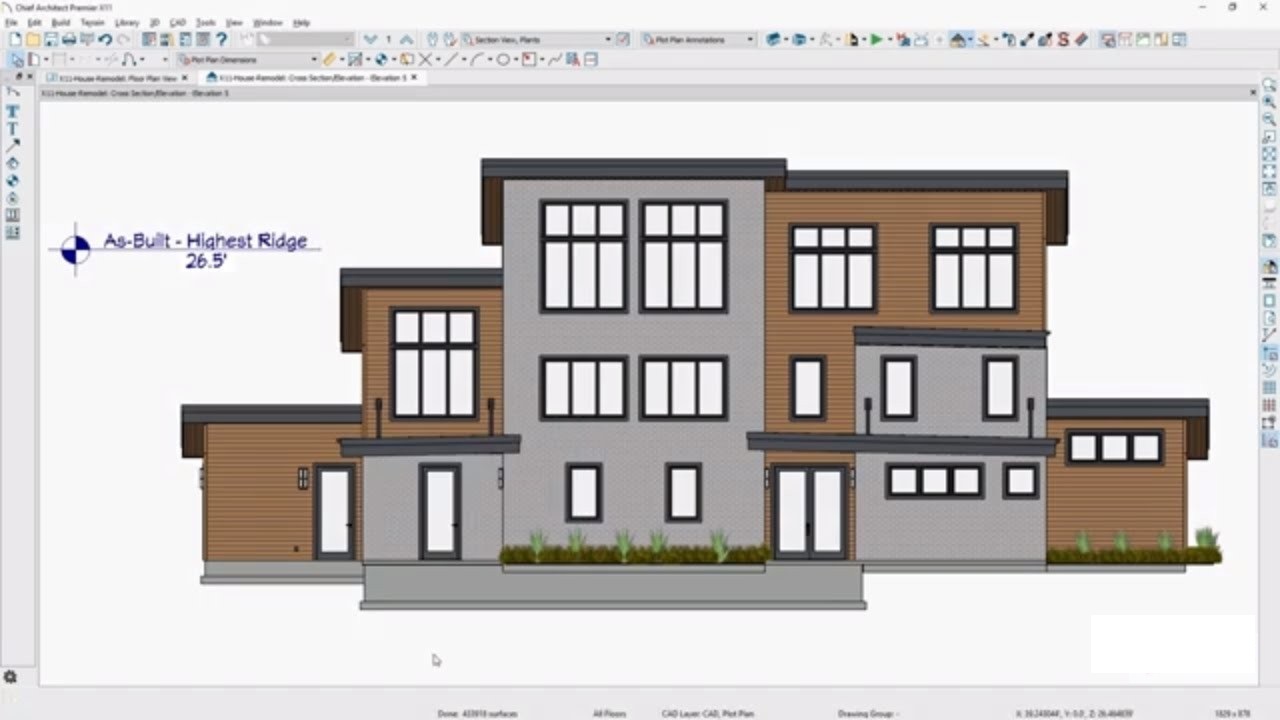This screenshot has height=720, width=1280.
Task: Go up one floor with the up arrow
Action: click(x=407, y=39)
